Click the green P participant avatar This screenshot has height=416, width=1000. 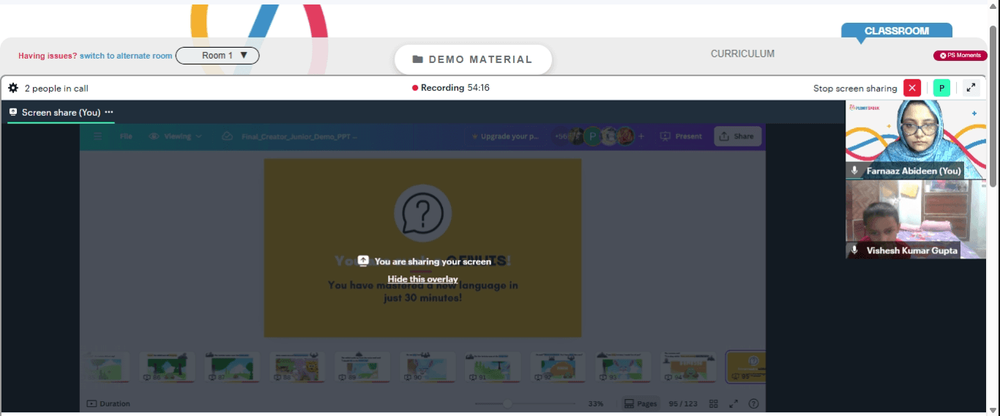(941, 88)
